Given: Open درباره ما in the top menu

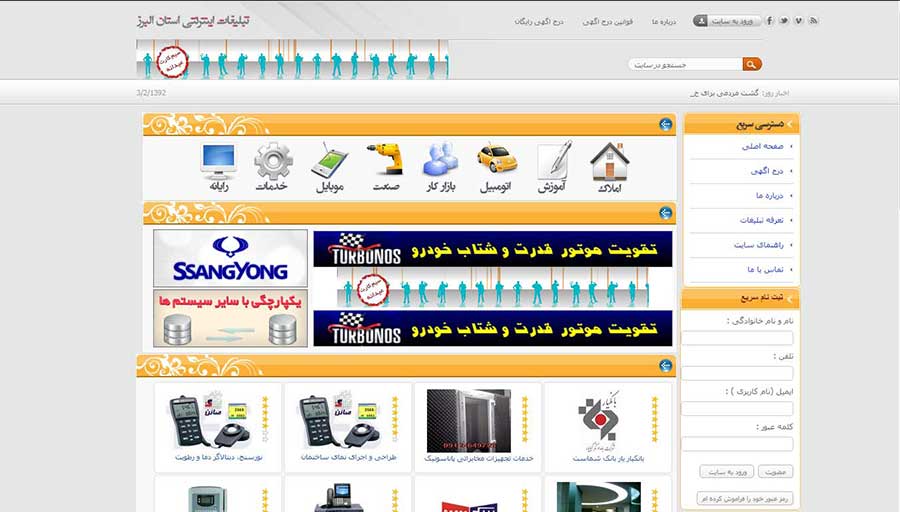Looking at the screenshot, I should [x=664, y=21].
